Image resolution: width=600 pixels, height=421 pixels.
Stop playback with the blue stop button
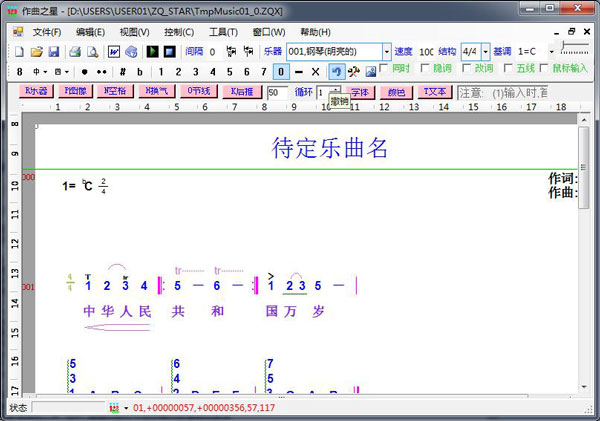(x=169, y=51)
